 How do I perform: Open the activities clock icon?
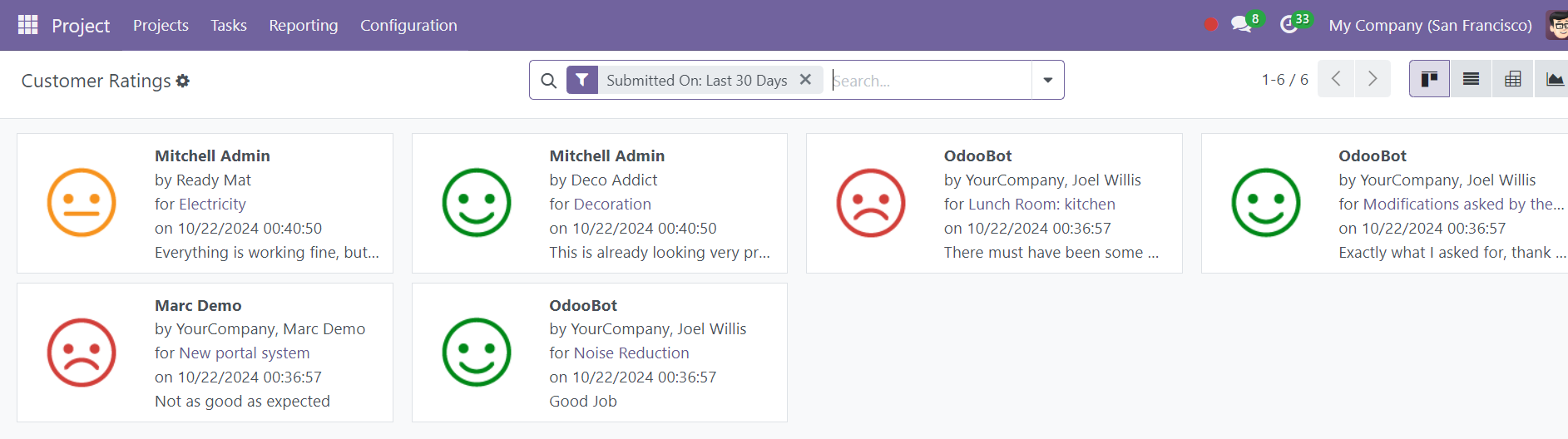coord(1289,25)
